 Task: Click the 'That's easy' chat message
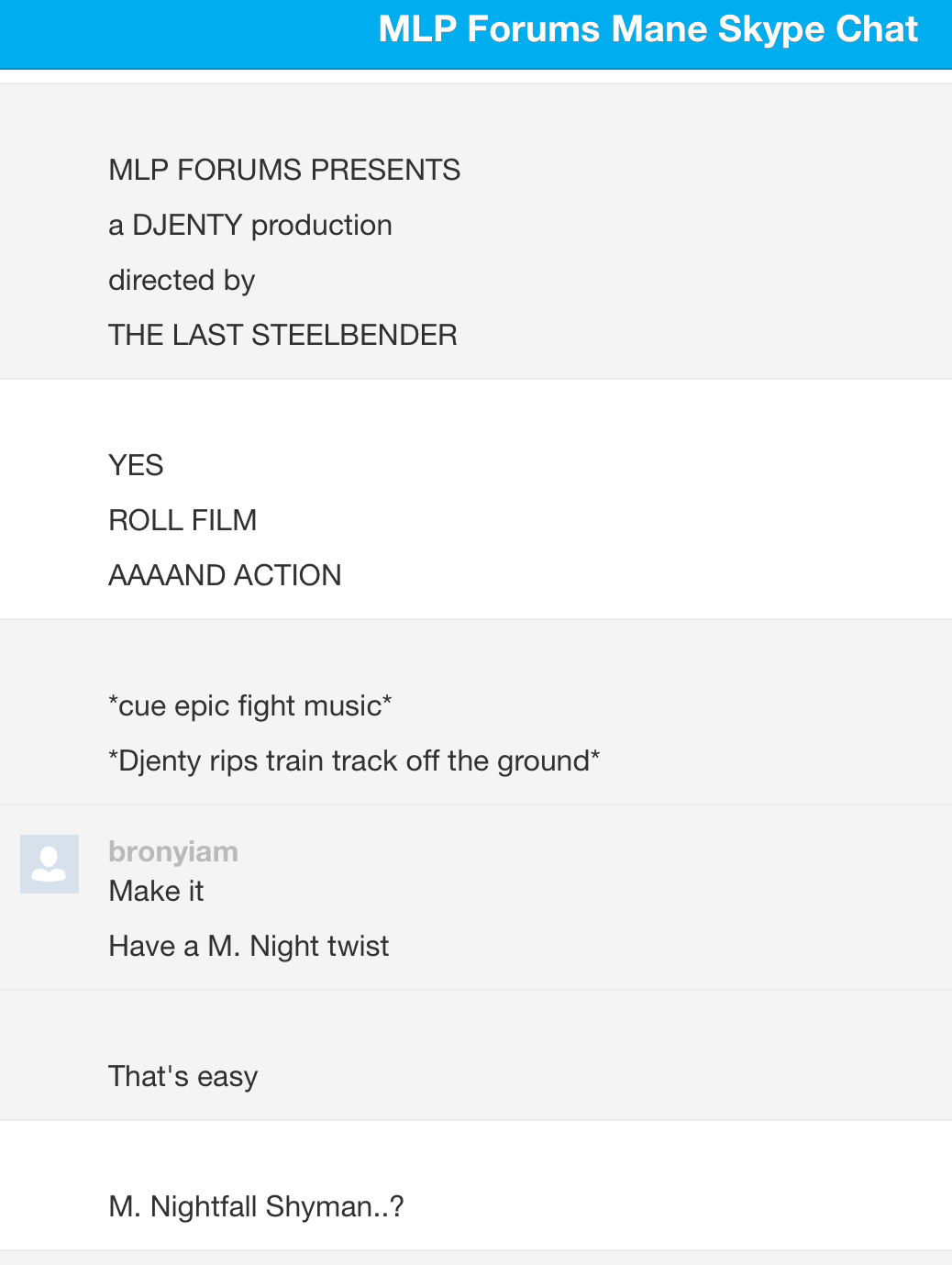point(183,1076)
